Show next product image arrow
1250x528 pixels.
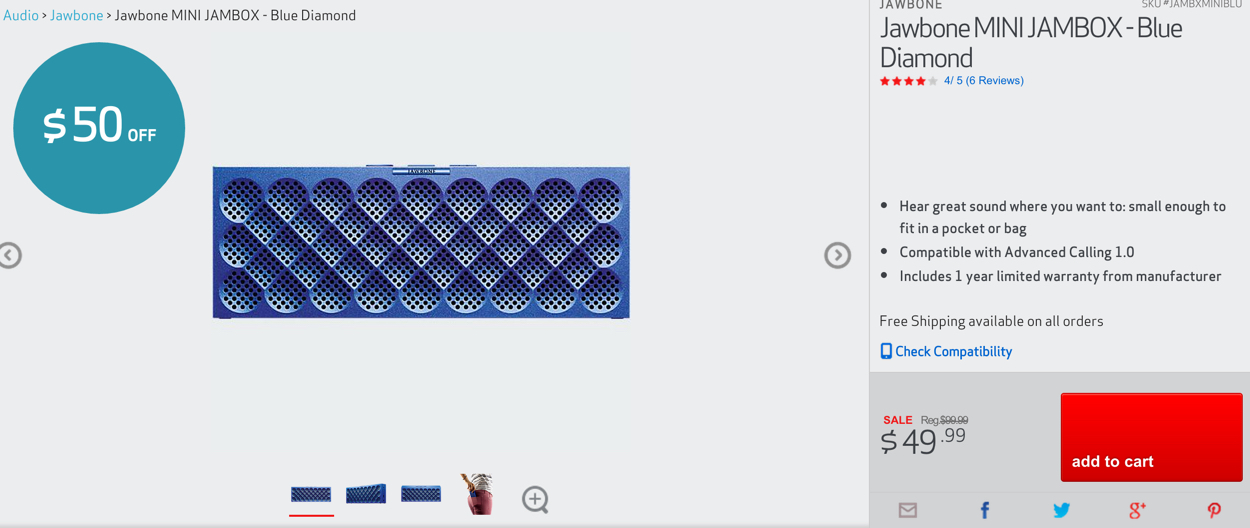coord(837,255)
